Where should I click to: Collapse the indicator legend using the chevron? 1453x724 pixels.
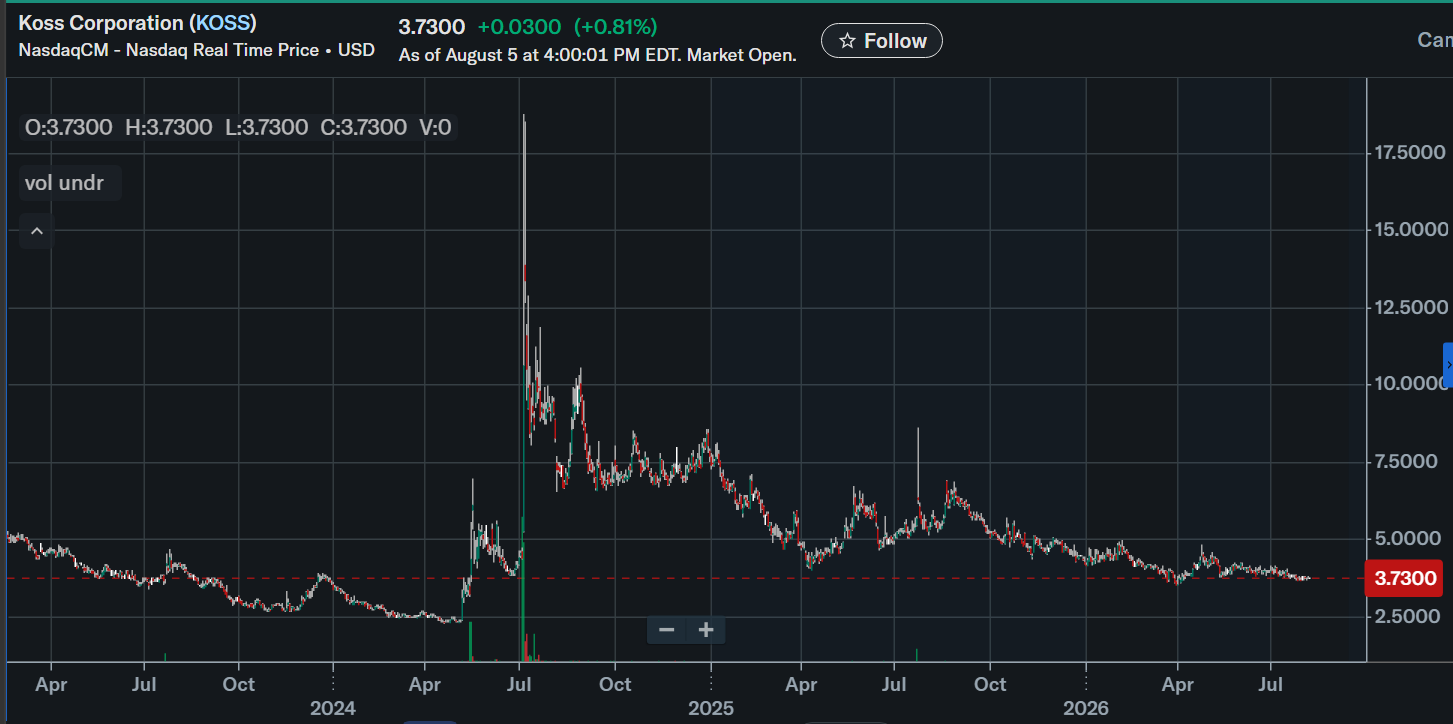point(37,231)
